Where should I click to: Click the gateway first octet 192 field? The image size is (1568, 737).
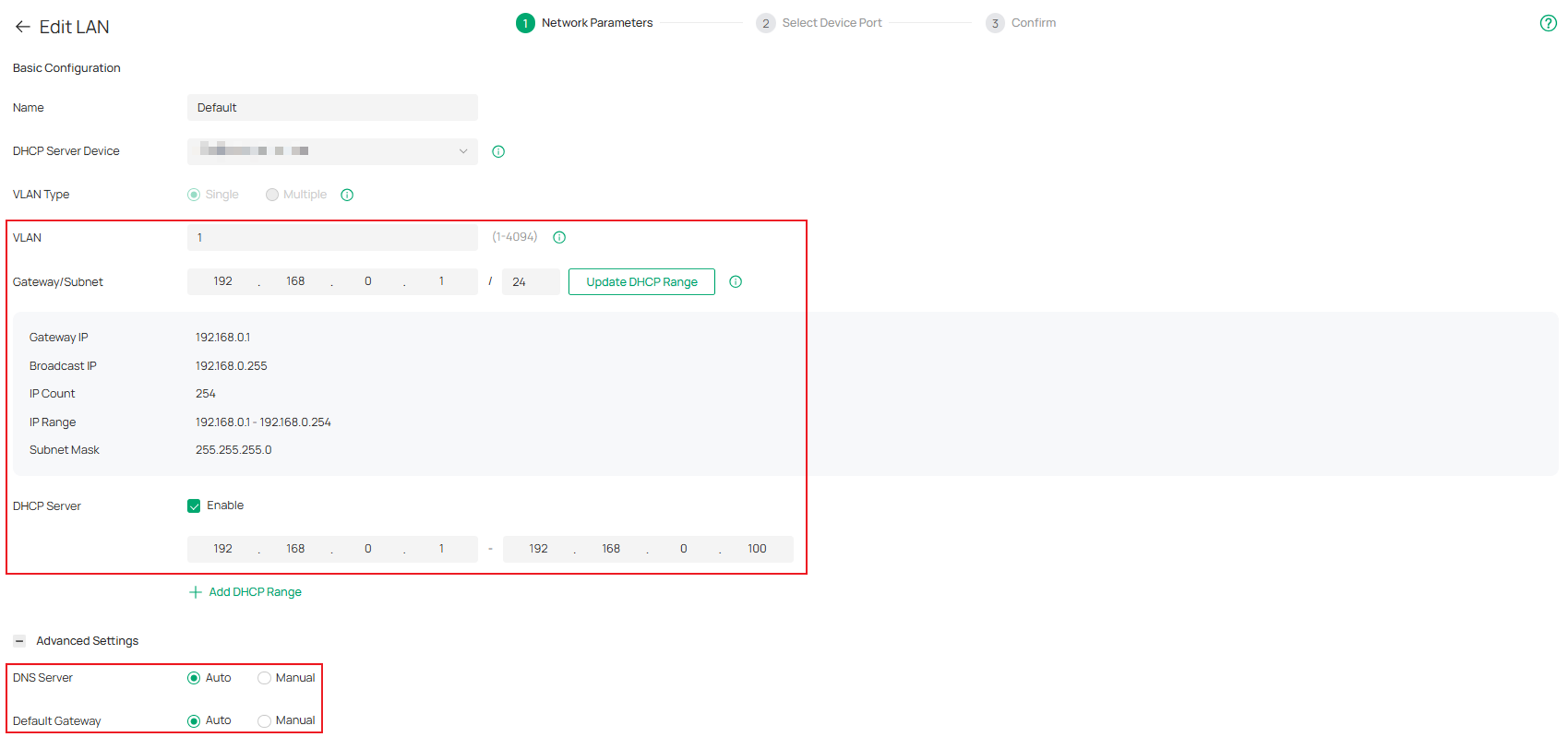223,281
